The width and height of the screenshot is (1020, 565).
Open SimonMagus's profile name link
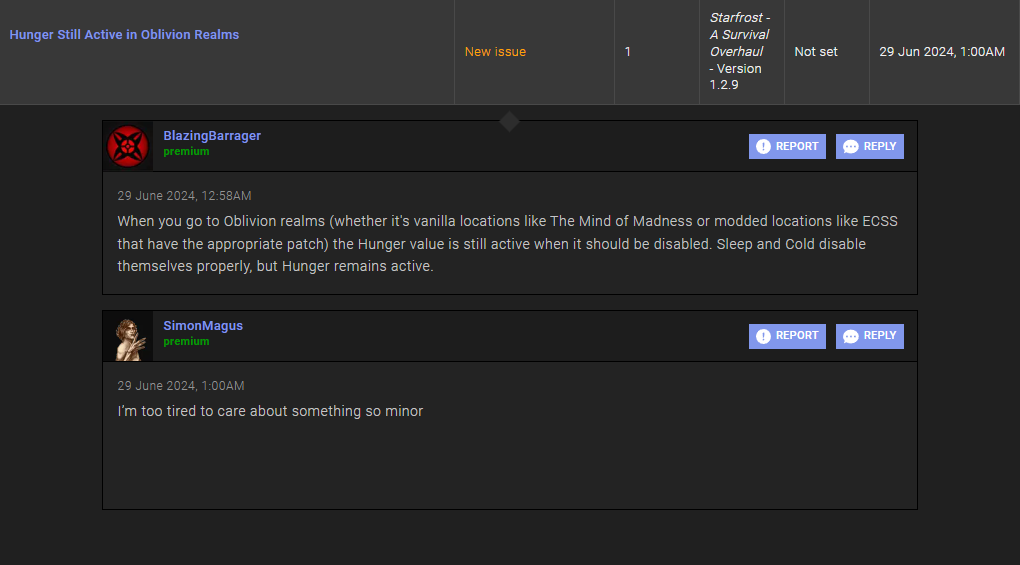[x=203, y=325]
